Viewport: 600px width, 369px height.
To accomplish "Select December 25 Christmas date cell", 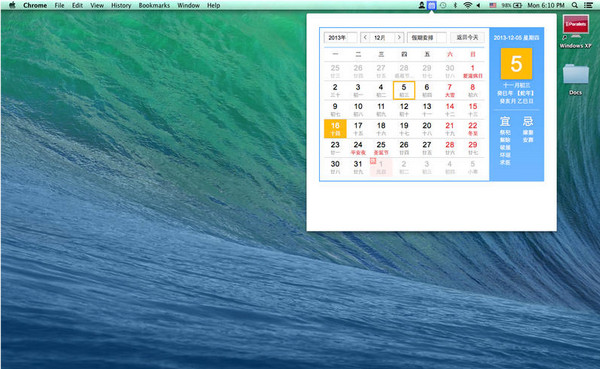I will (x=381, y=148).
